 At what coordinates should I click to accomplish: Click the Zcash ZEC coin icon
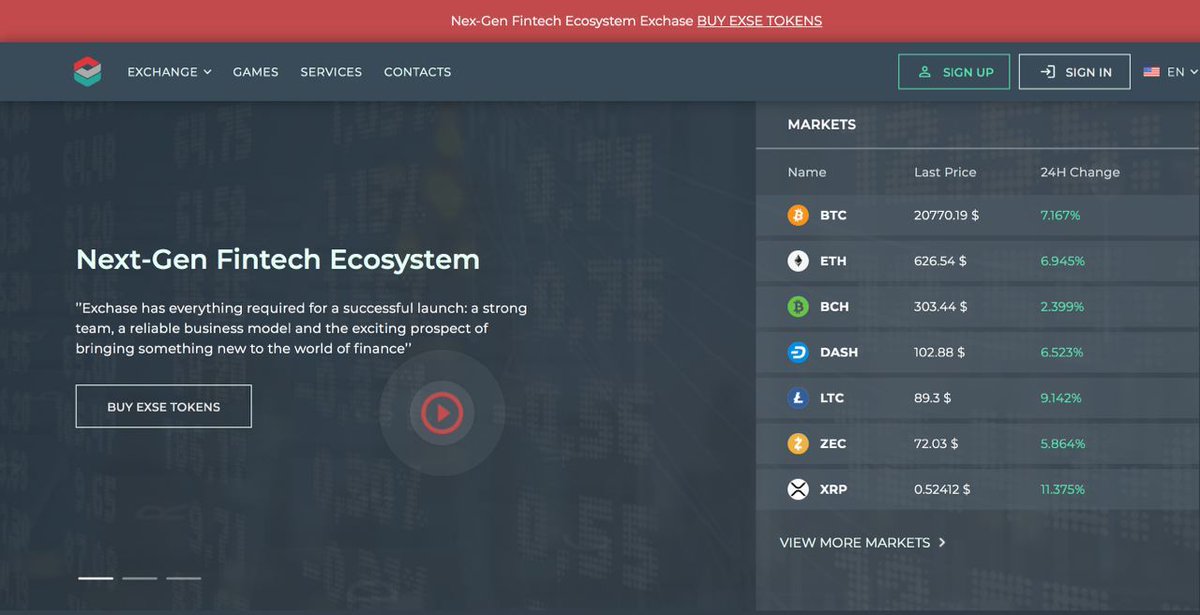[798, 443]
